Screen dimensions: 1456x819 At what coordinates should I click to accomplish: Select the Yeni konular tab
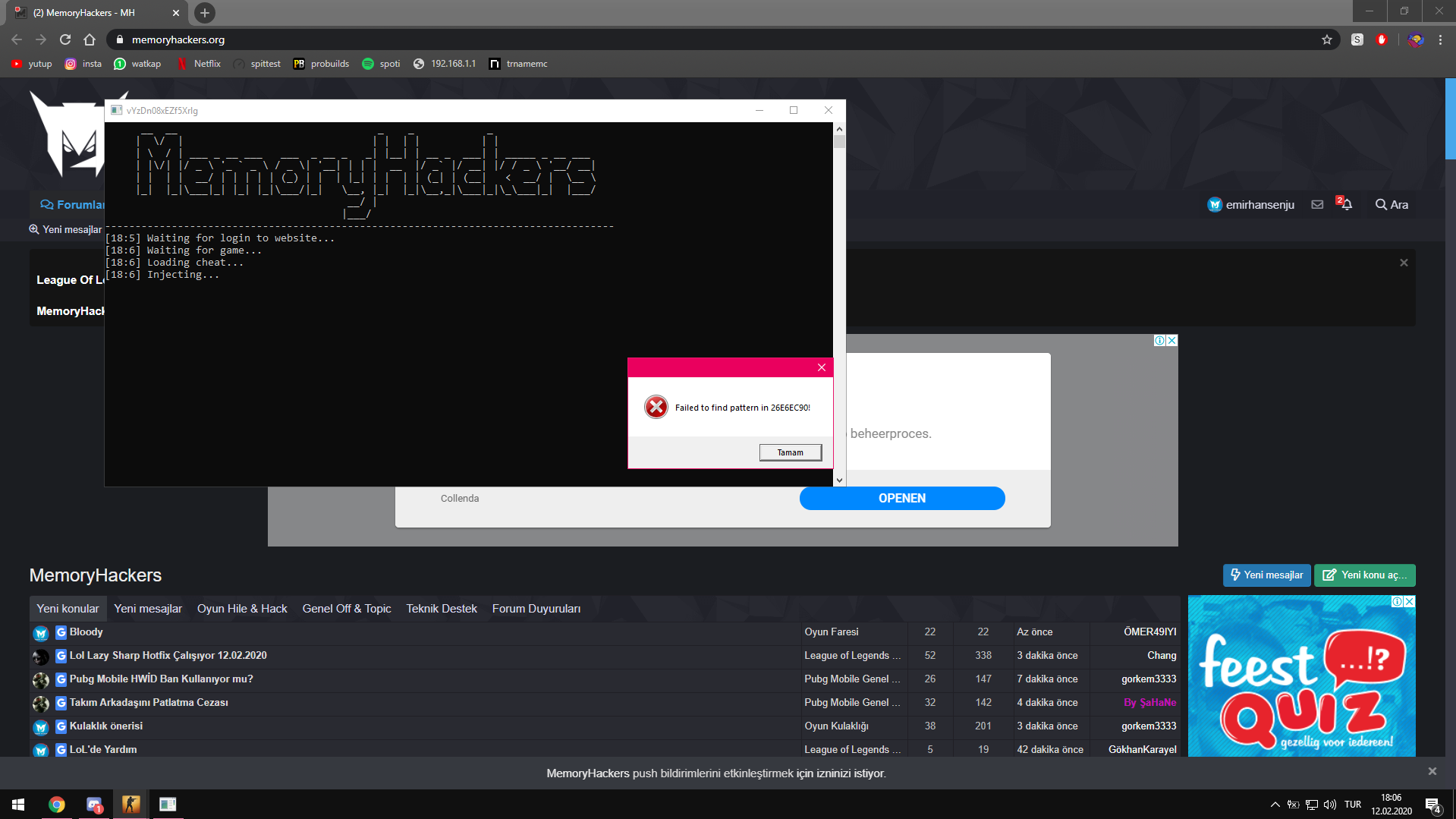coord(68,609)
